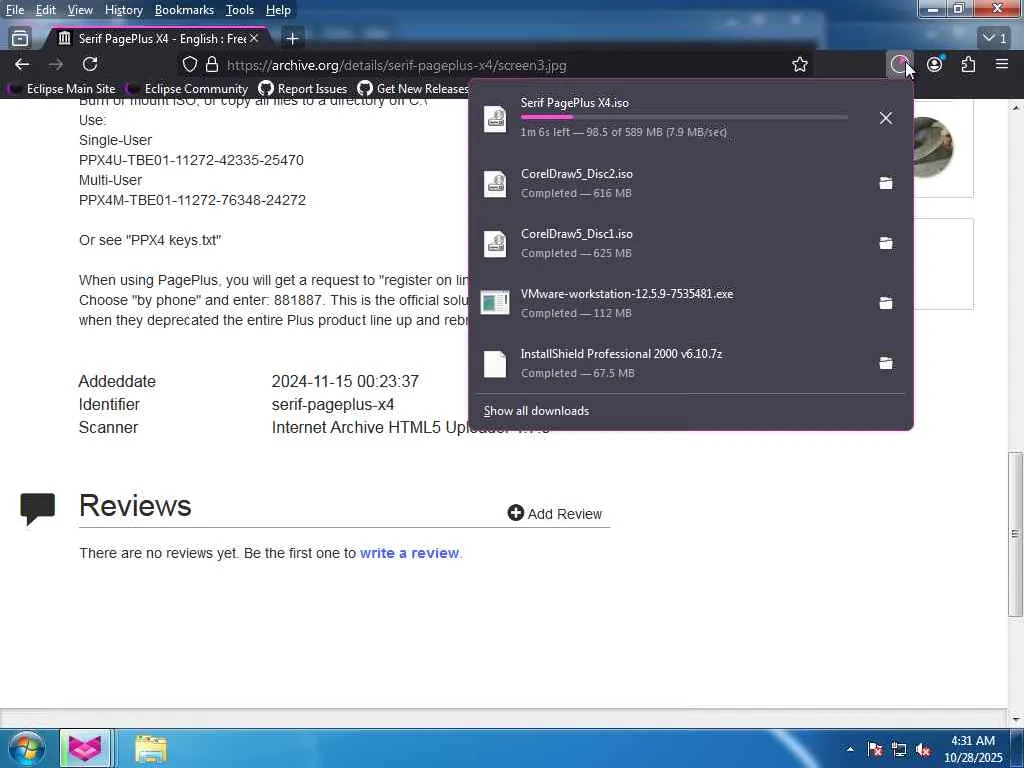The height and width of the screenshot is (768, 1024).
Task: Click the round uploader avatar thumbnail
Action: [x=933, y=147]
